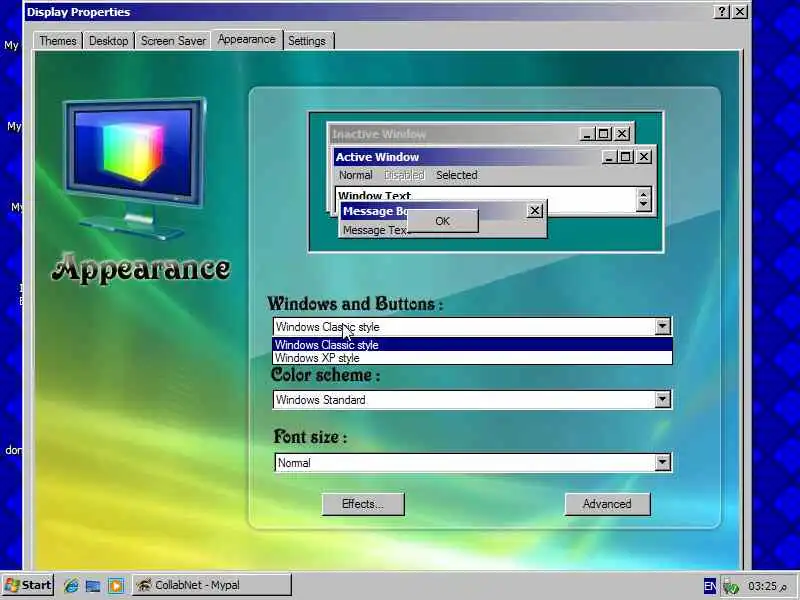Open the Start menu
The height and width of the screenshot is (600, 800).
[x=28, y=585]
